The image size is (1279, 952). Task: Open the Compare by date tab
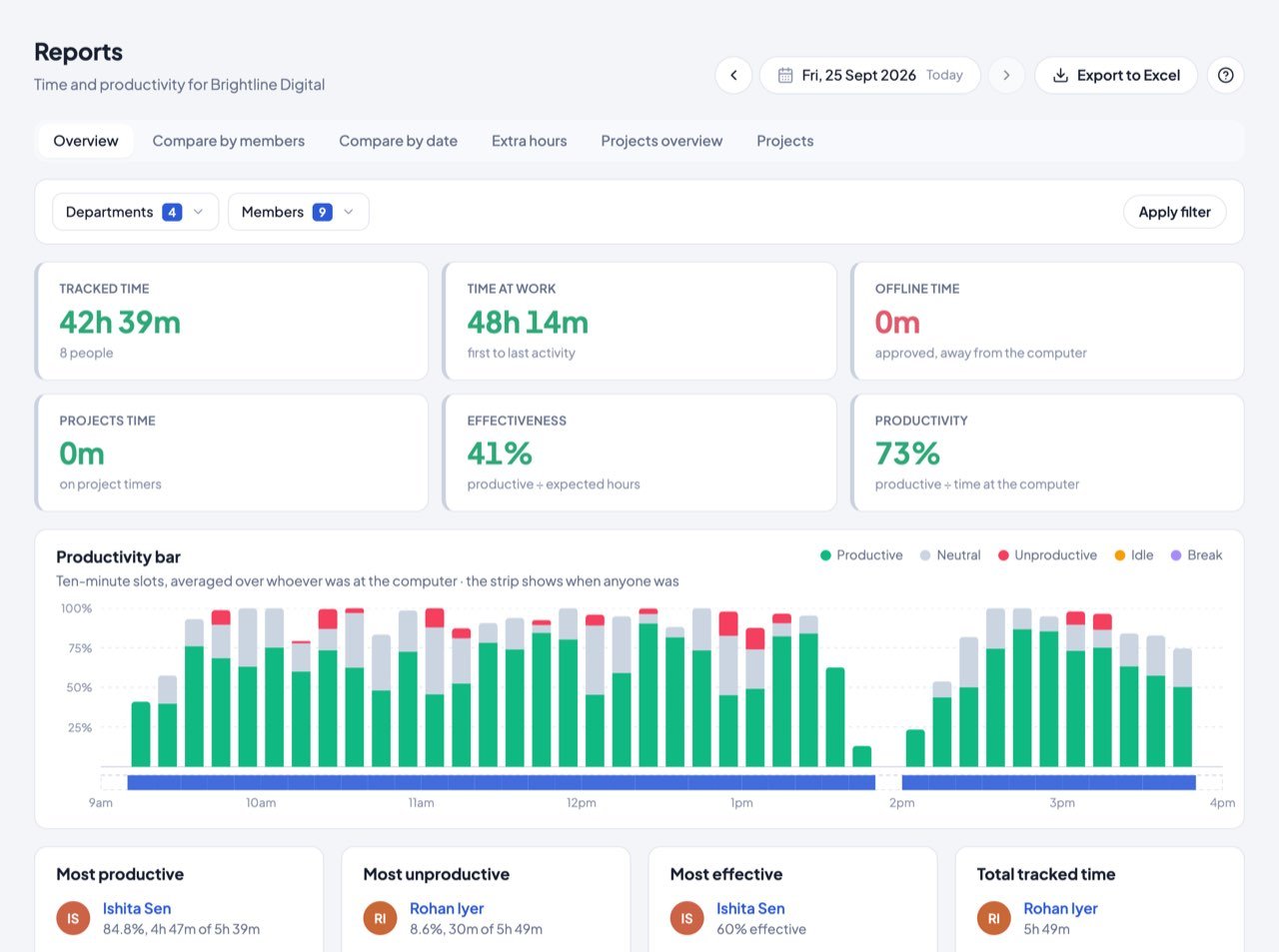coord(398,141)
